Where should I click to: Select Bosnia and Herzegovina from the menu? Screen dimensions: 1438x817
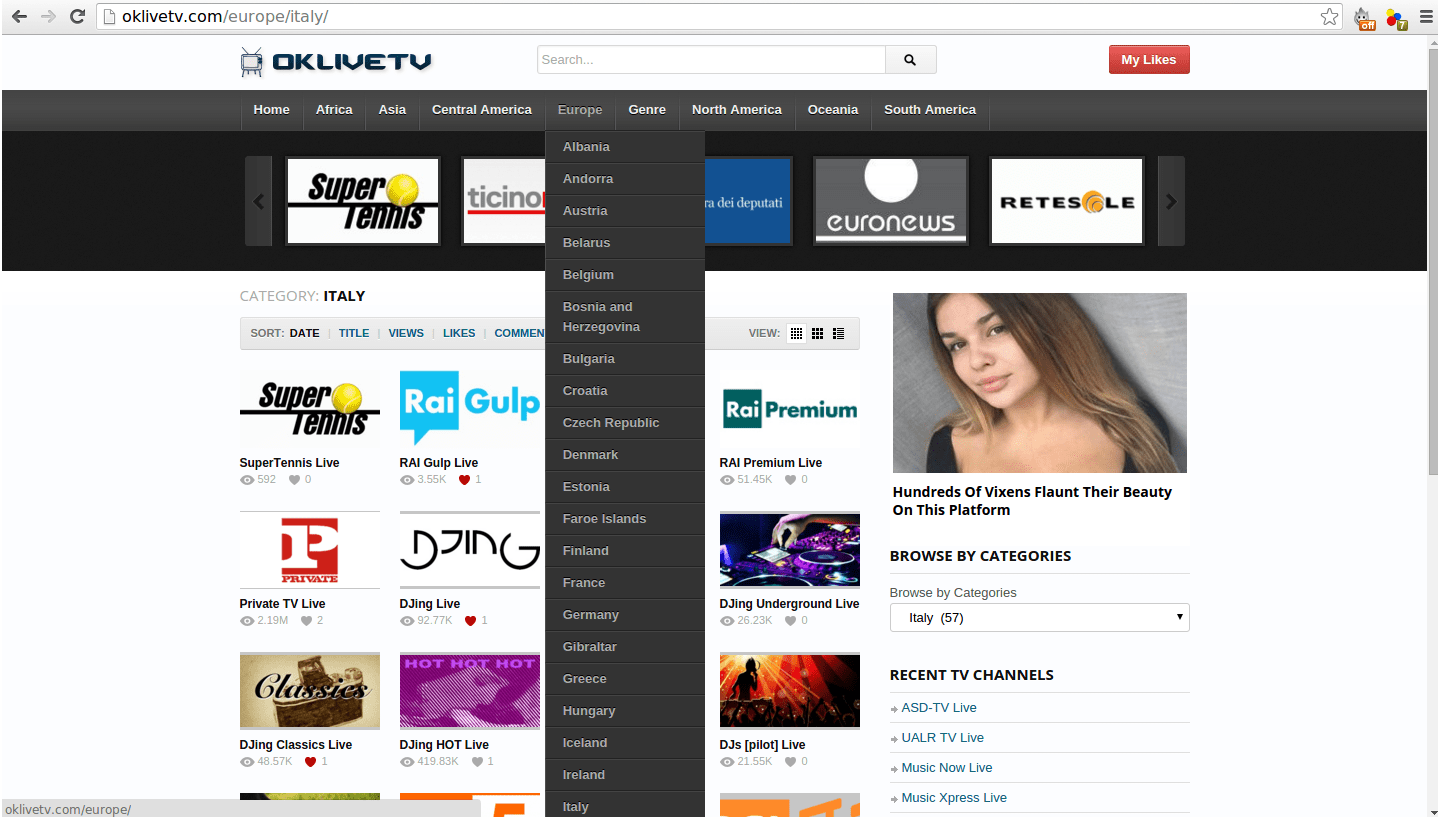[x=625, y=317]
